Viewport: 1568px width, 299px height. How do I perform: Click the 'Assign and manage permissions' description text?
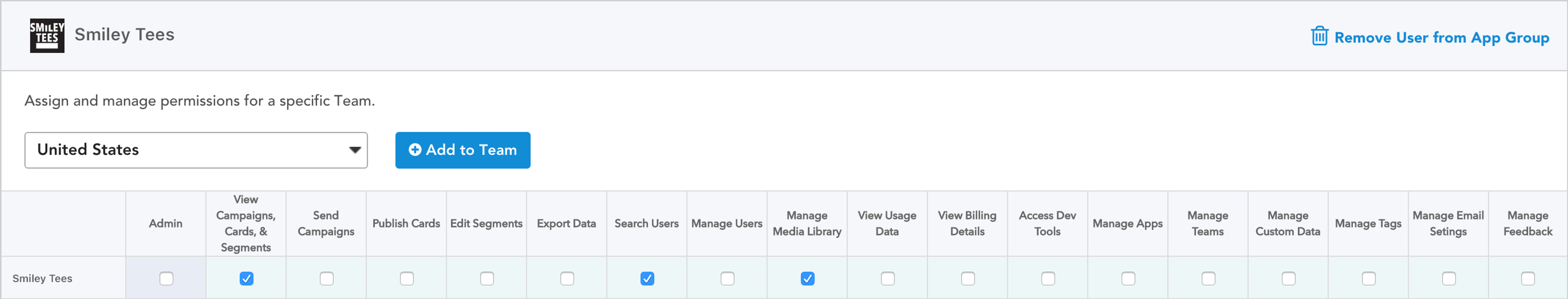[x=200, y=100]
